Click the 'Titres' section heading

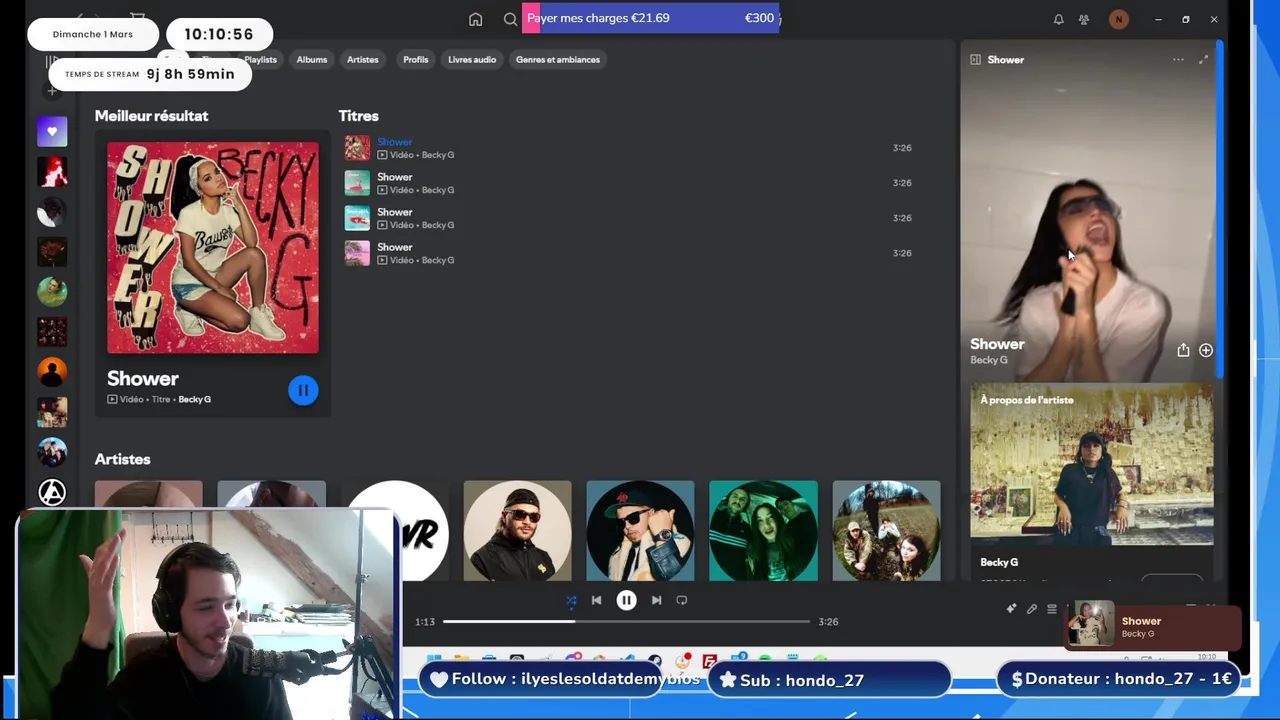[358, 116]
